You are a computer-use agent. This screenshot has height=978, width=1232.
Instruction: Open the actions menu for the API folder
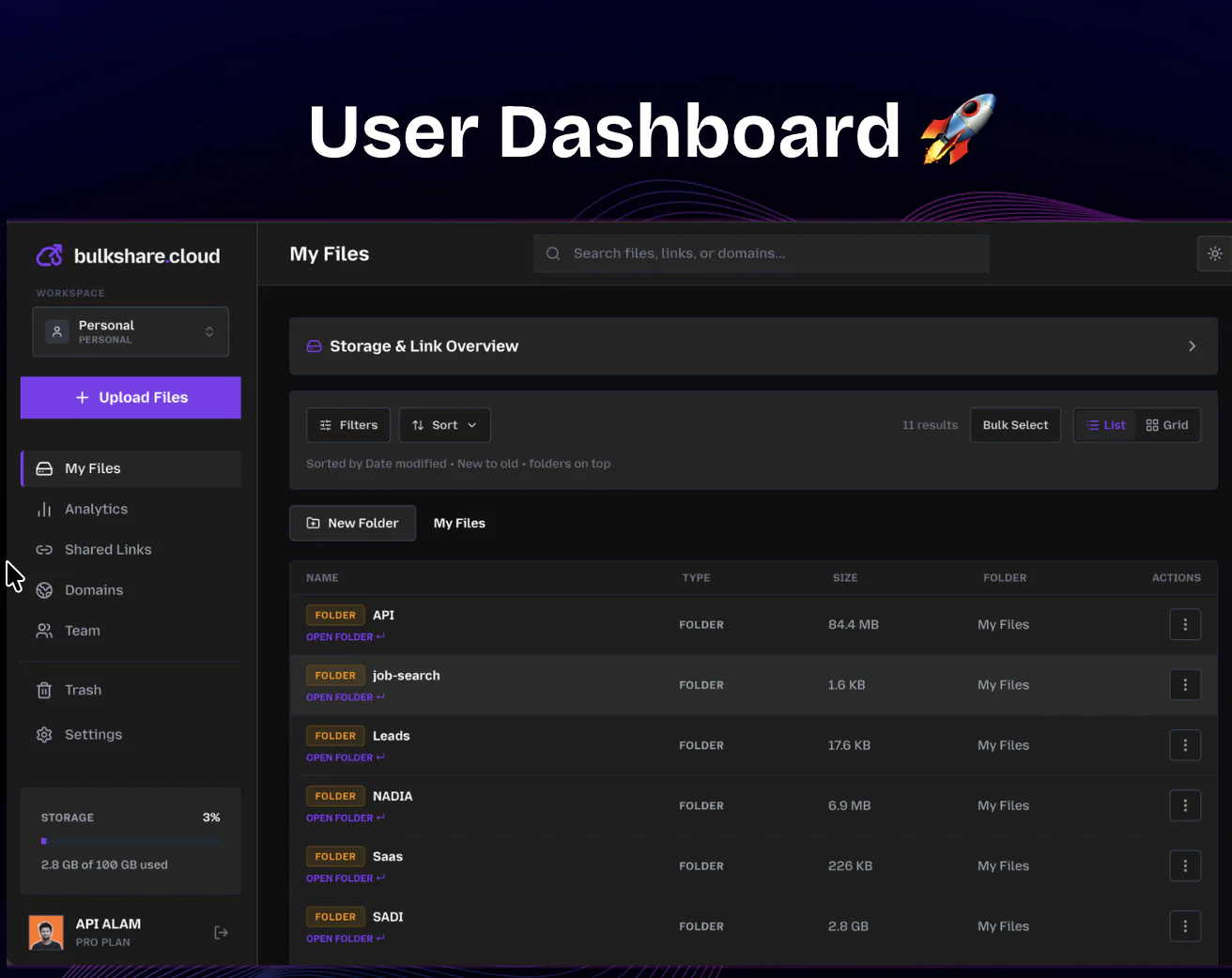coord(1185,624)
